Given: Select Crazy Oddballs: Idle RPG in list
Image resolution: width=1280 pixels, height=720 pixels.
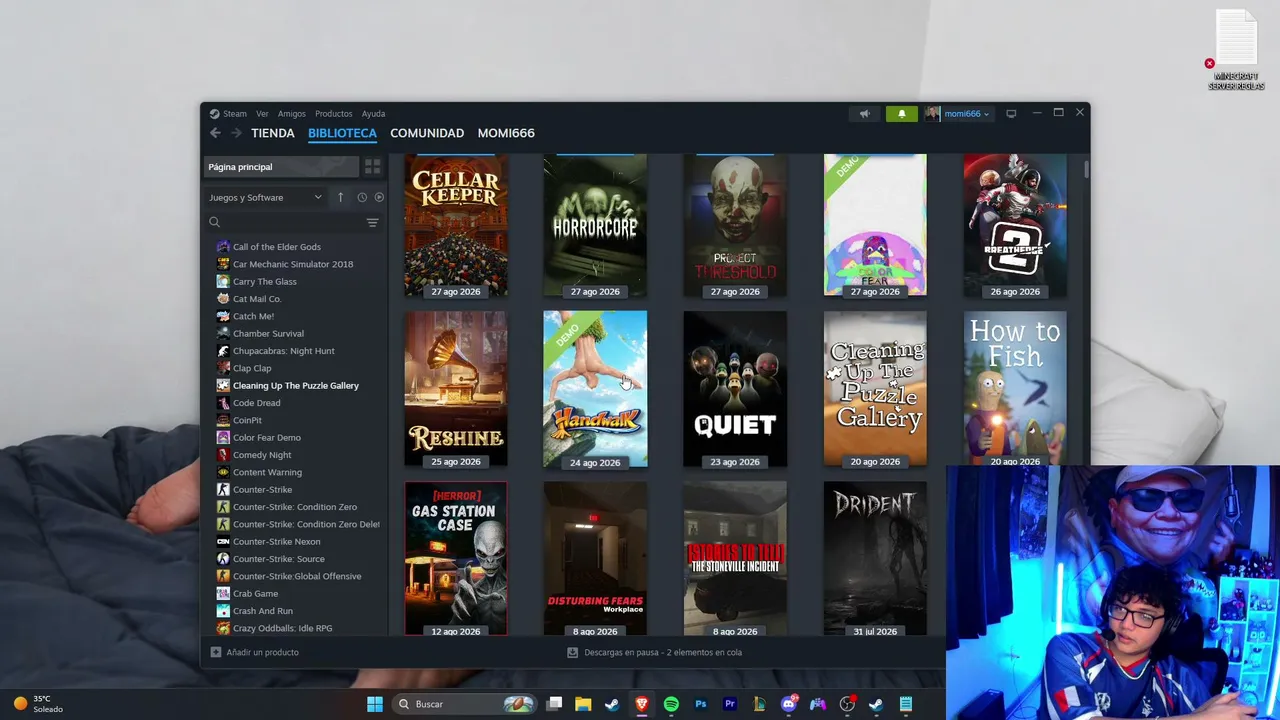Looking at the screenshot, I should (283, 628).
